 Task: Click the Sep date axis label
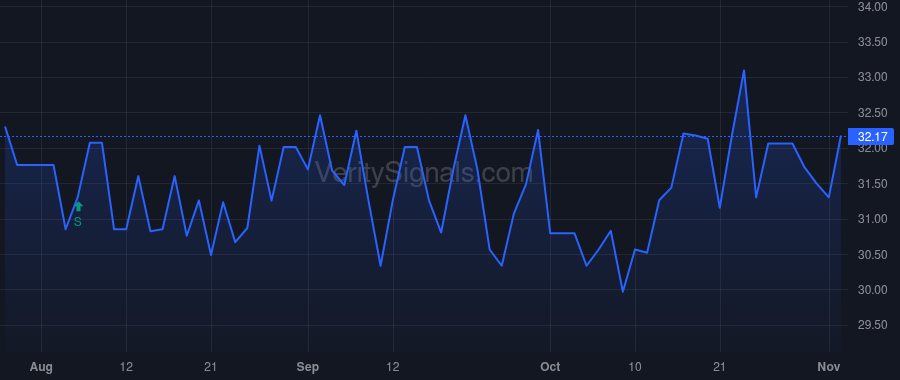click(x=308, y=367)
